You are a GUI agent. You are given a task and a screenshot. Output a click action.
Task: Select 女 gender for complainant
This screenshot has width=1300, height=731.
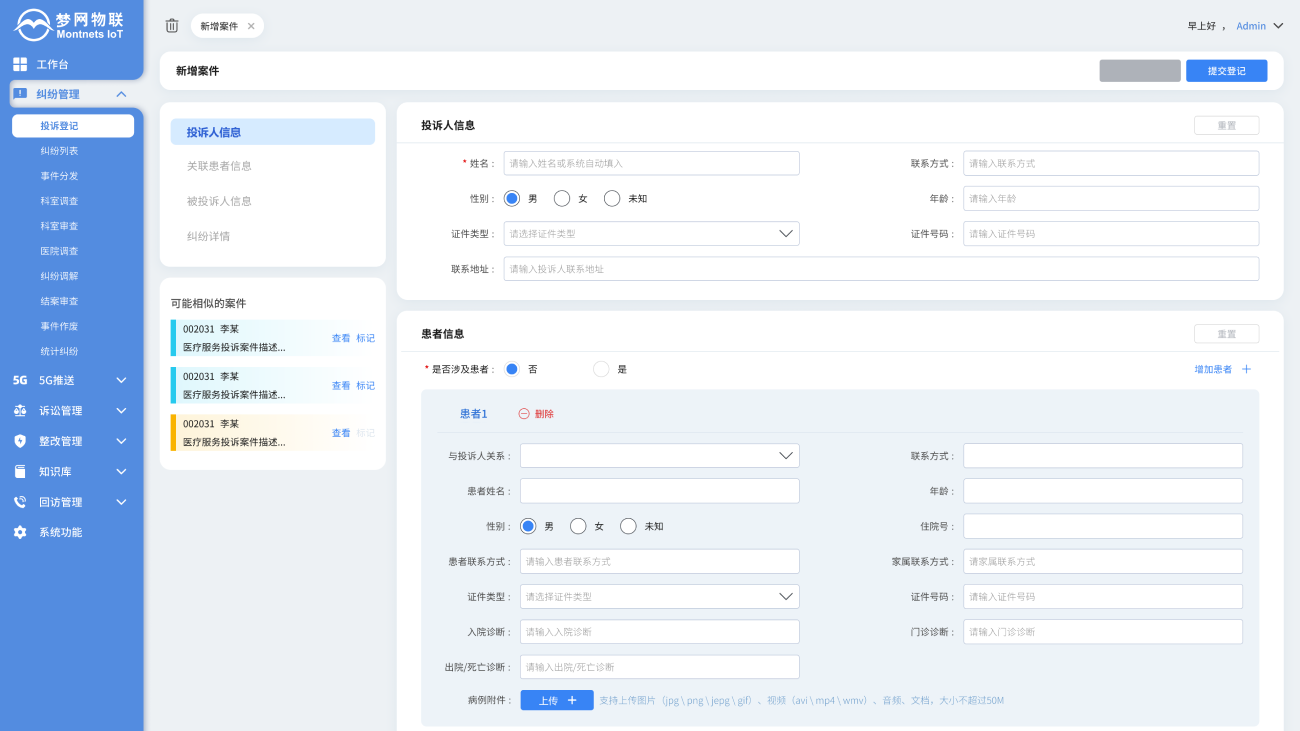[562, 199]
